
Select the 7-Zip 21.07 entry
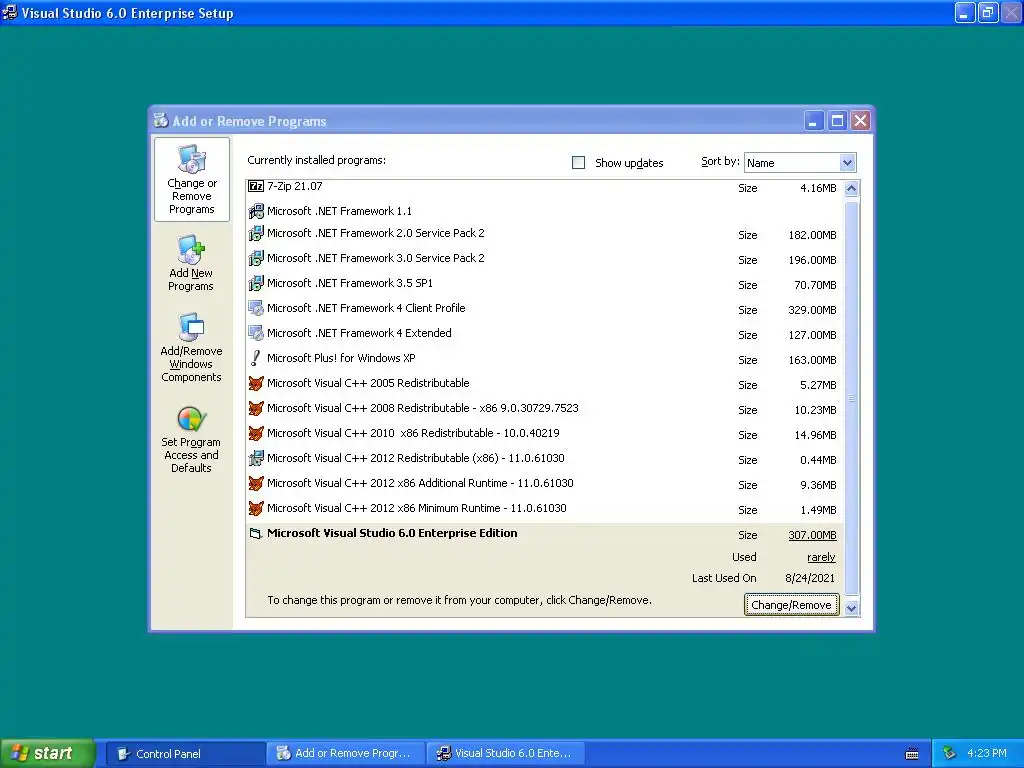pos(545,187)
